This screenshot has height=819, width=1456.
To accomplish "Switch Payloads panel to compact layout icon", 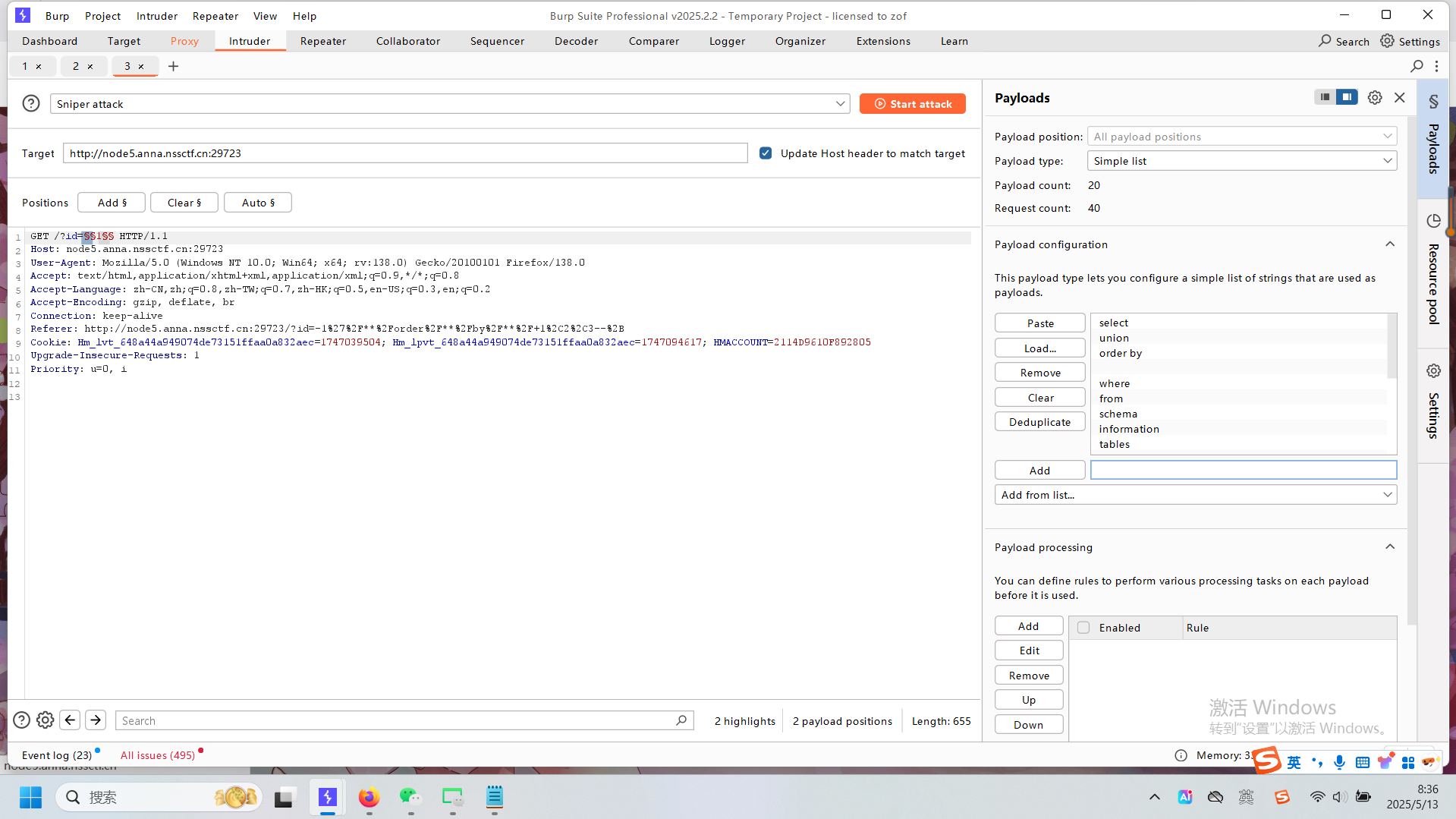I will pos(1325,97).
